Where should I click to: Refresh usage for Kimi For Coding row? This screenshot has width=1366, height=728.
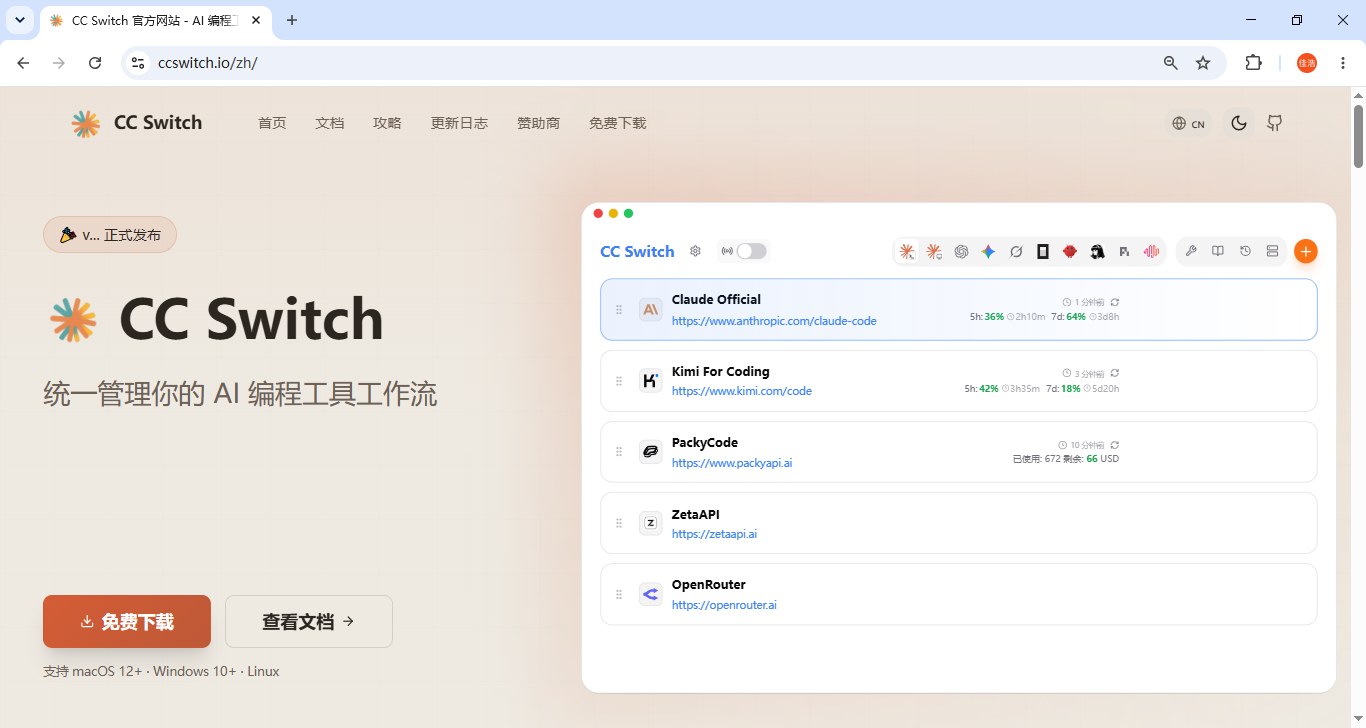tap(1115, 373)
